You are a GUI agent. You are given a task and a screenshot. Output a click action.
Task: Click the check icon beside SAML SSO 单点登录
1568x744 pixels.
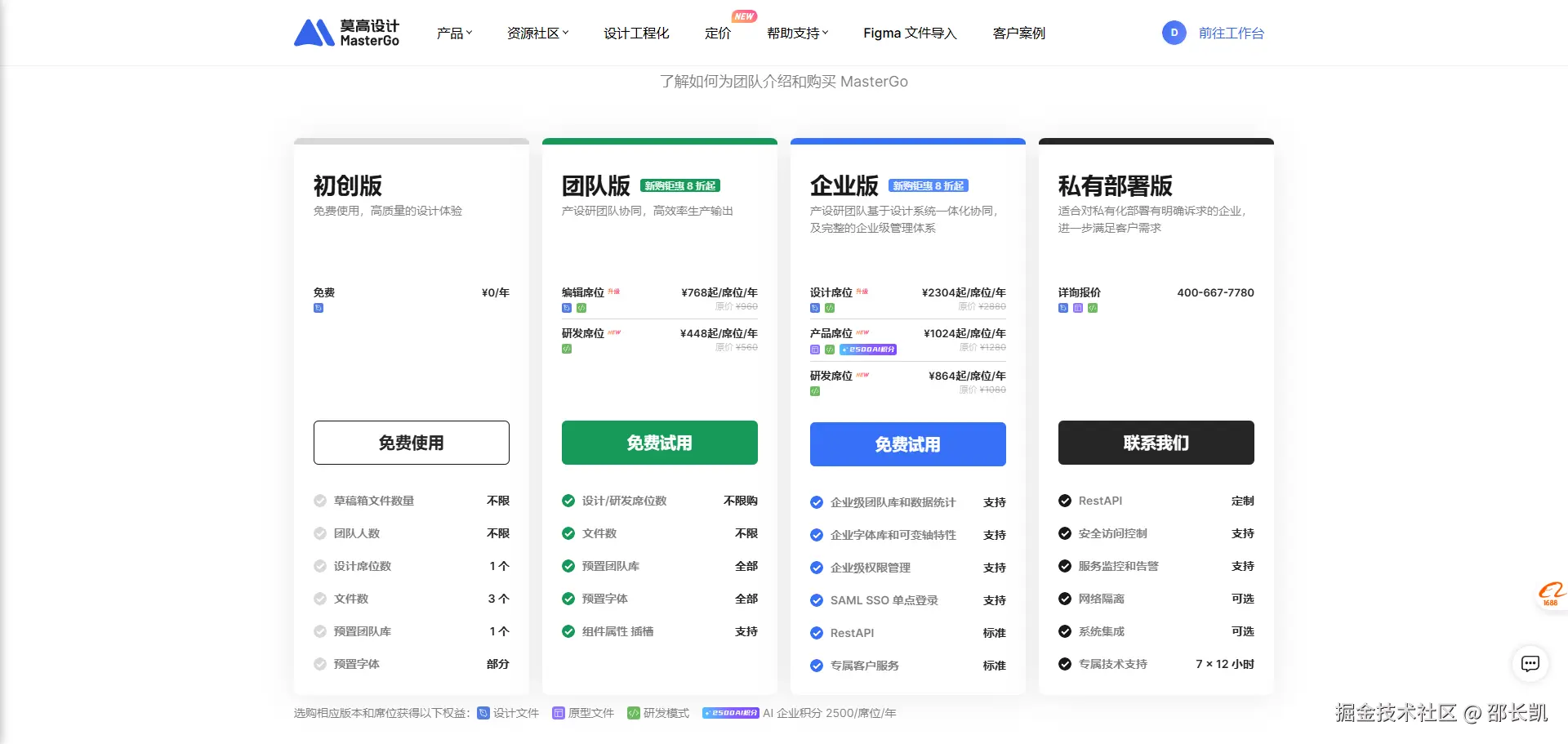pyautogui.click(x=817, y=600)
